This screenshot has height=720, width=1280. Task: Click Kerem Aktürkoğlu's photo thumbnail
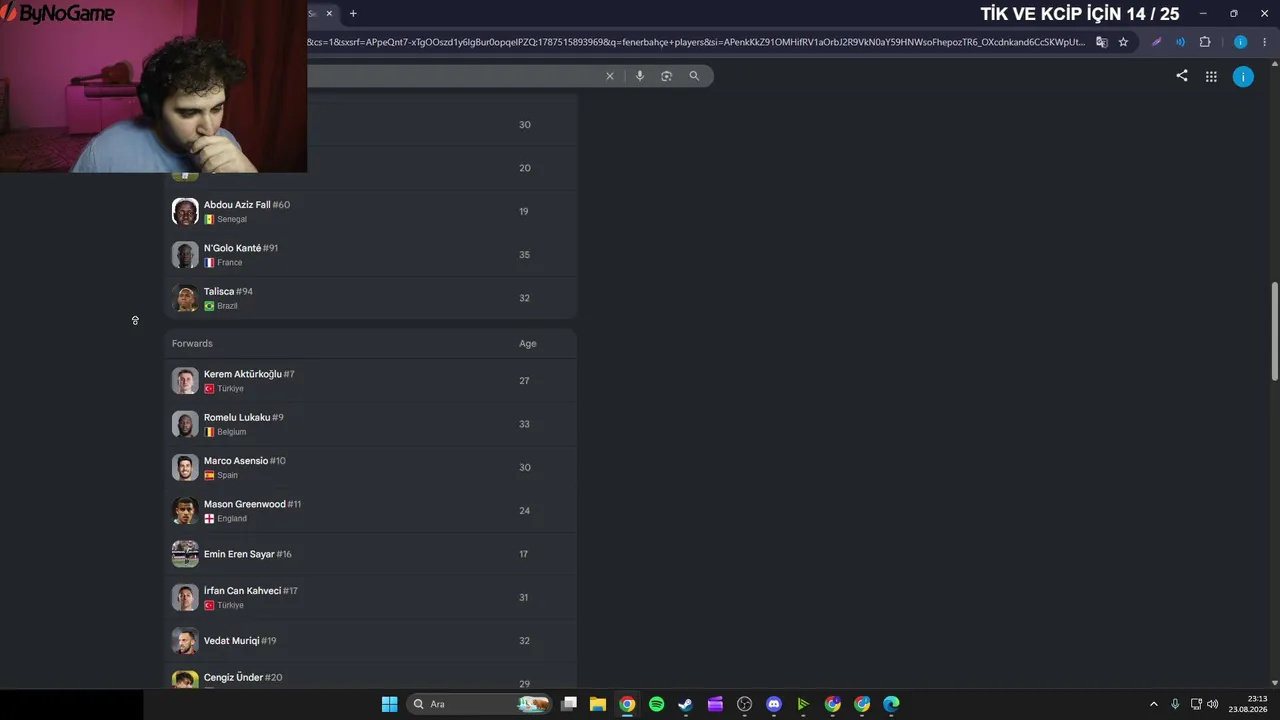tap(185, 381)
